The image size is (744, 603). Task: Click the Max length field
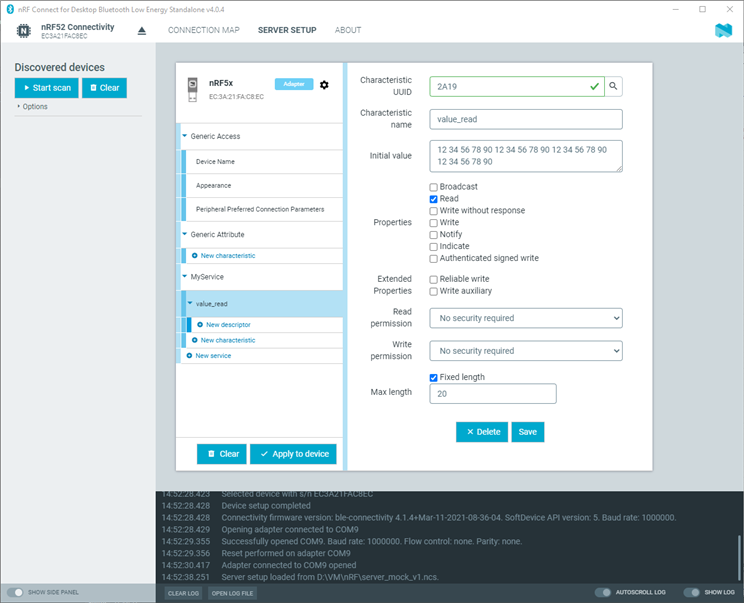point(493,394)
